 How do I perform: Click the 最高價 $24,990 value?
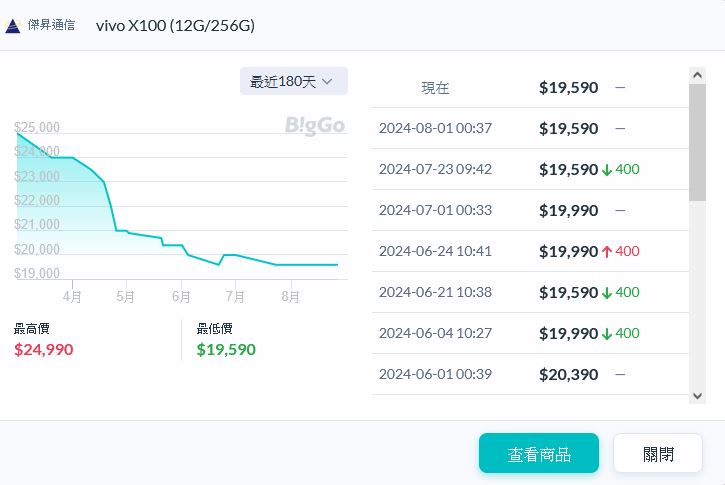tap(44, 350)
